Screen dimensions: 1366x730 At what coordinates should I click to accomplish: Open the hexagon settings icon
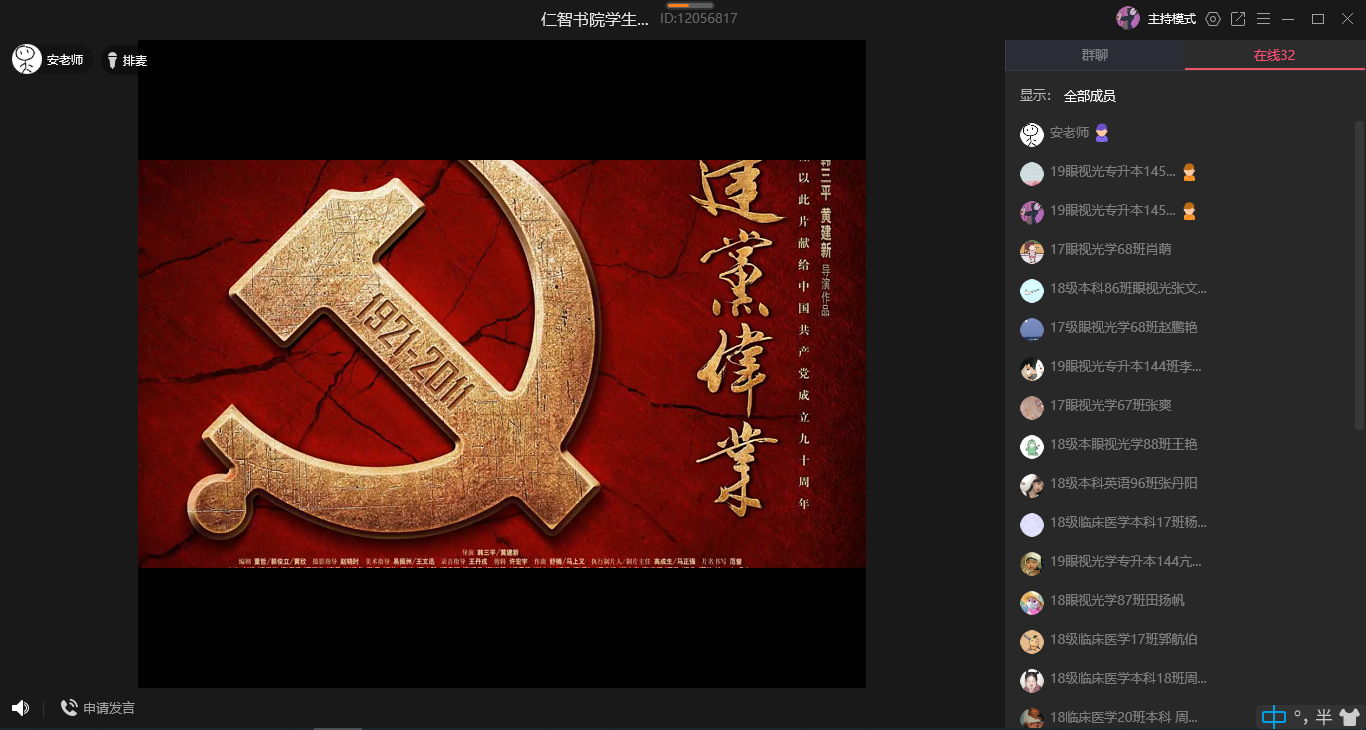tap(1213, 19)
